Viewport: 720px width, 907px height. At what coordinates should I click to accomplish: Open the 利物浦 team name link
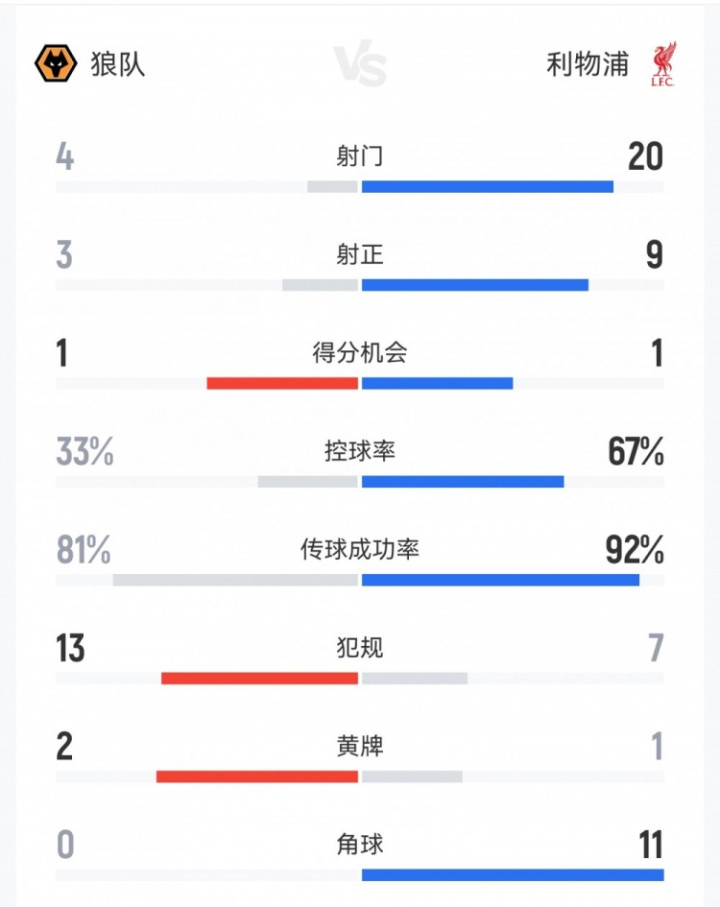pos(588,64)
